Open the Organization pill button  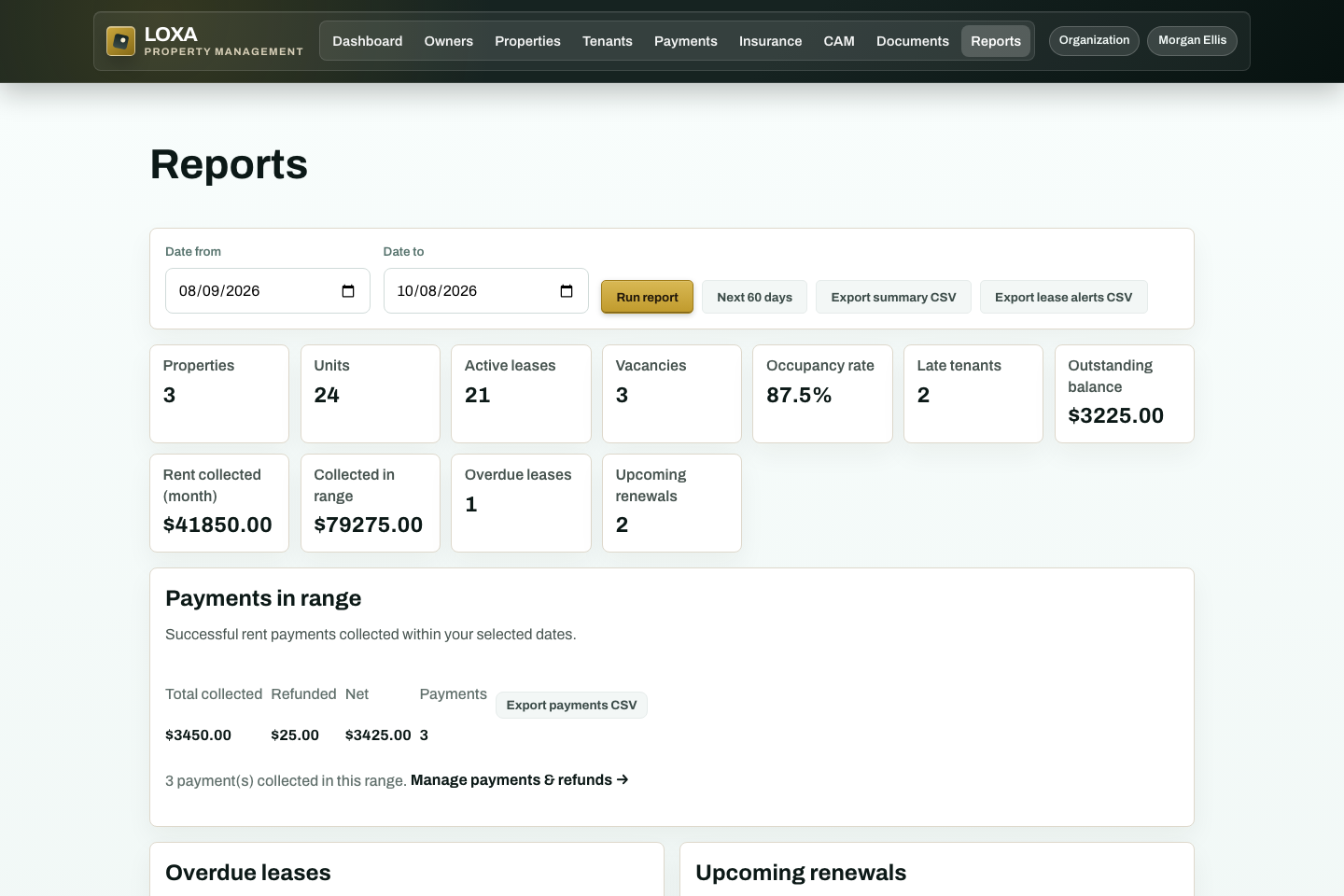(x=1094, y=40)
